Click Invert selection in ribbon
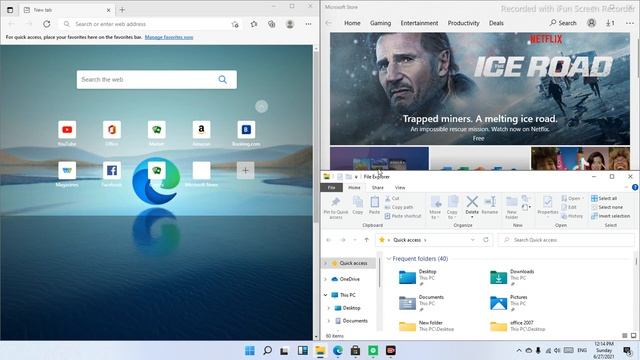Screen dimensions: 640x360 pos(610,216)
